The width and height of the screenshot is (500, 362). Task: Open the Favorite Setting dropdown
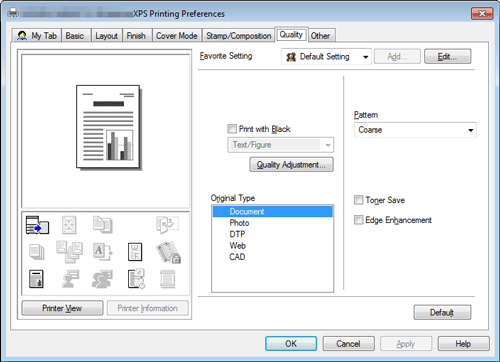click(326, 57)
